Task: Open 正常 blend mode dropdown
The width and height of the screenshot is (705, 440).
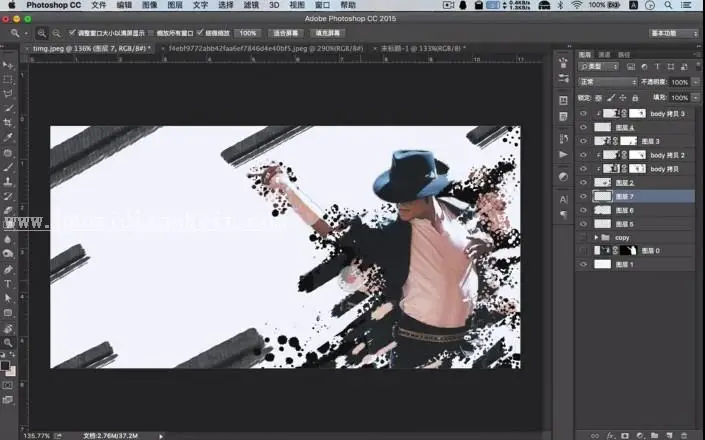Action: tap(607, 82)
